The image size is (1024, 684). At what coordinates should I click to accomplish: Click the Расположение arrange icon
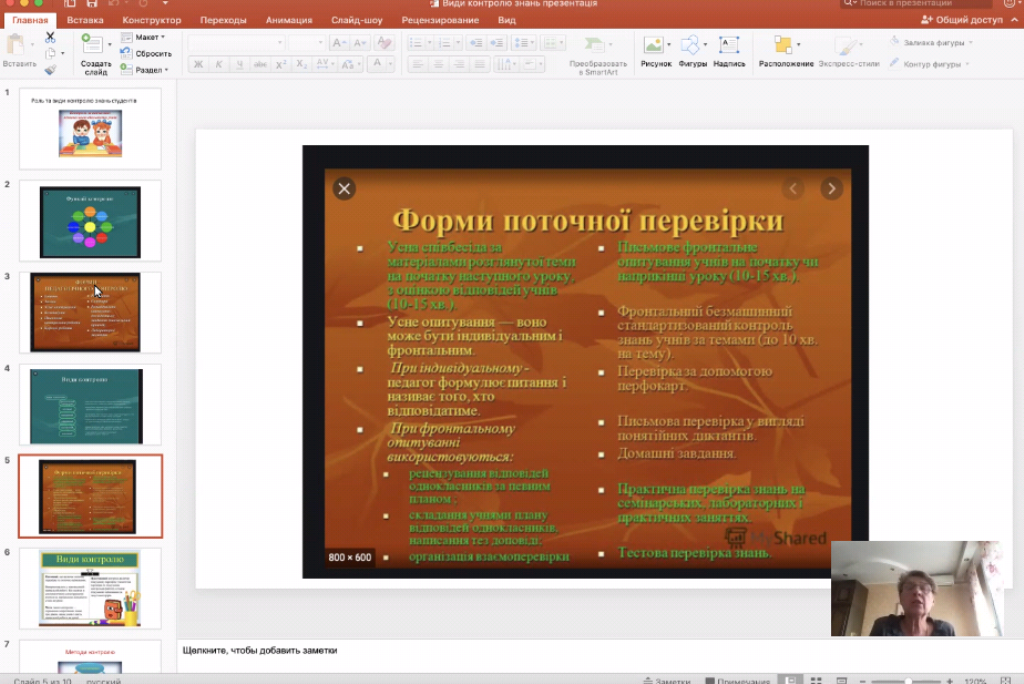point(783,44)
